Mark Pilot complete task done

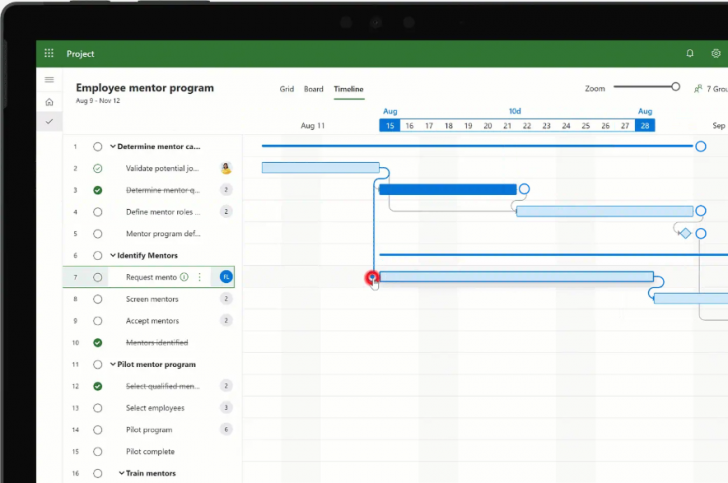point(98,451)
